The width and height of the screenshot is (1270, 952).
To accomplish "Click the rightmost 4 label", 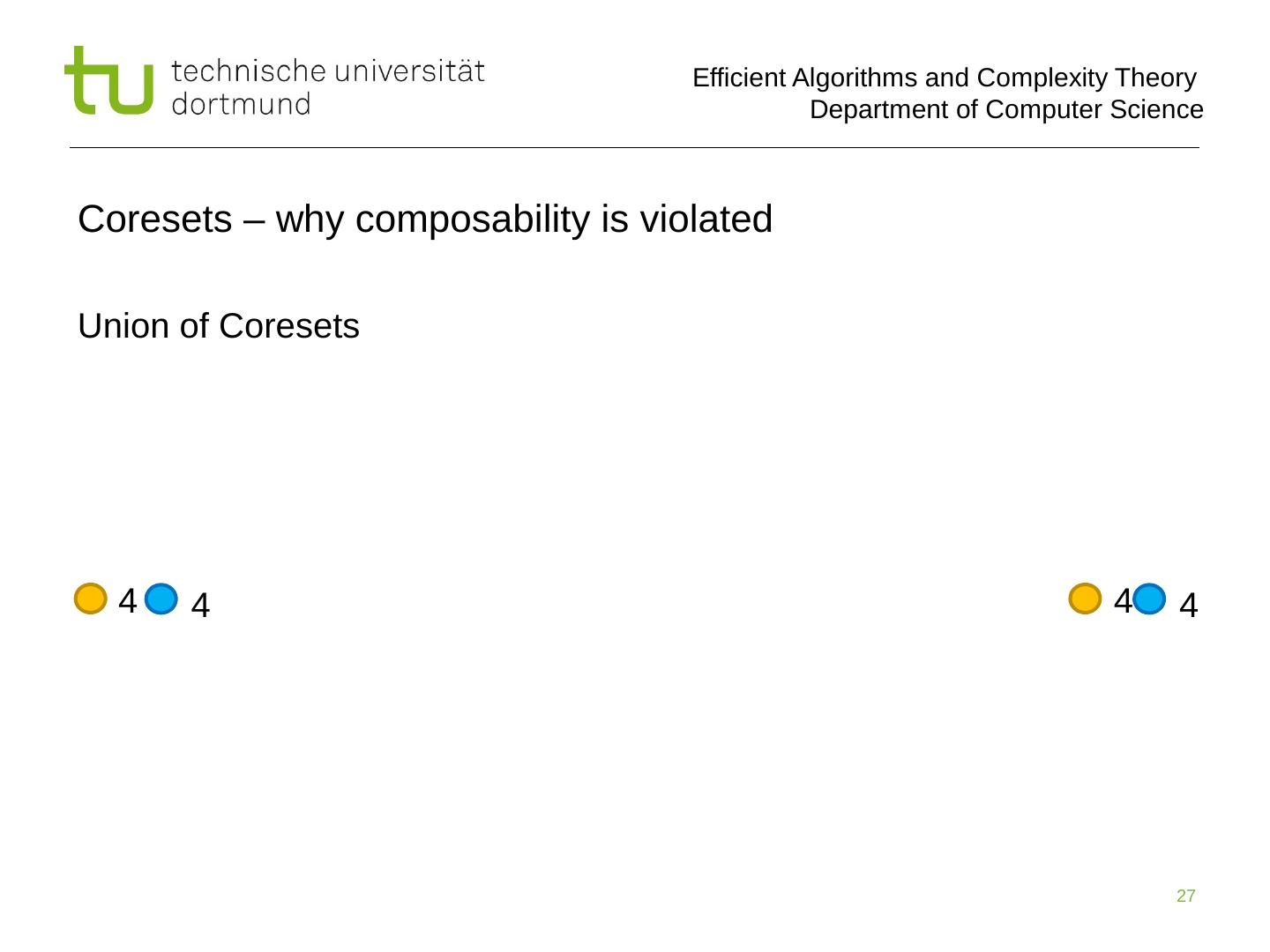I will (1188, 606).
